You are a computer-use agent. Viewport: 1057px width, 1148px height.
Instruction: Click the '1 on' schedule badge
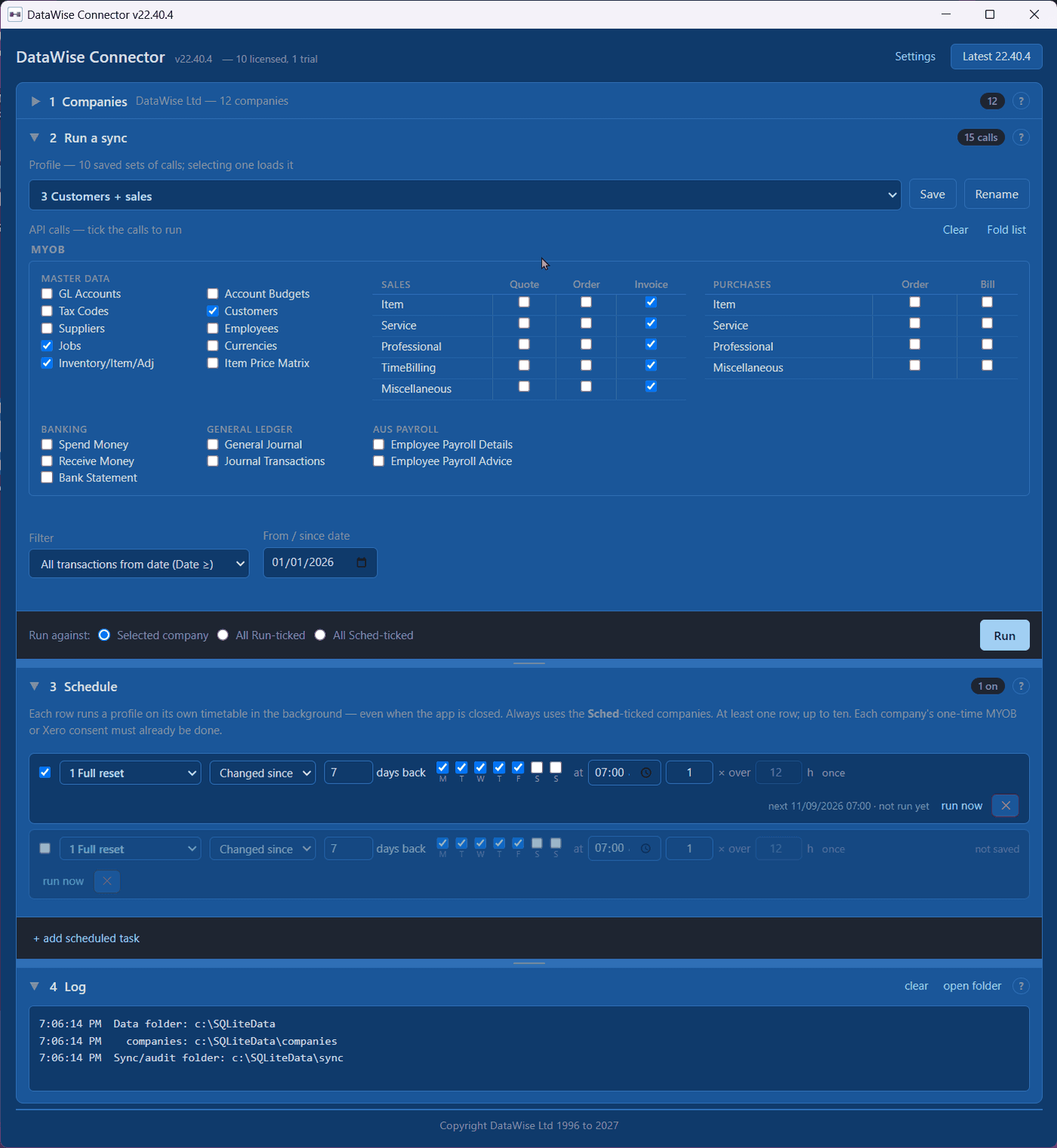(988, 686)
